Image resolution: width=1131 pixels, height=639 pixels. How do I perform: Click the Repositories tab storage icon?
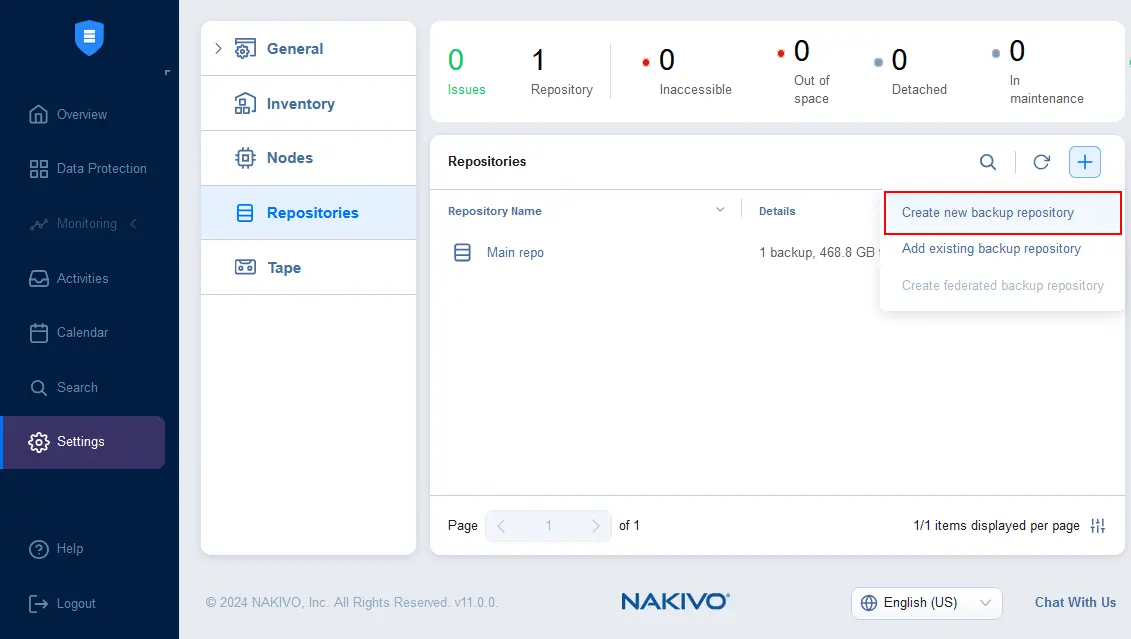coord(245,213)
